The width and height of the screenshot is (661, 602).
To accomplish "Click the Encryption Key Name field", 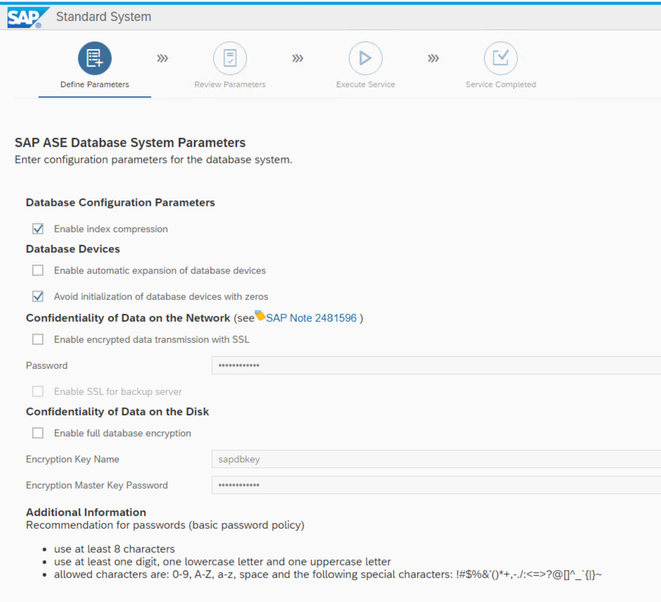I will tap(436, 459).
